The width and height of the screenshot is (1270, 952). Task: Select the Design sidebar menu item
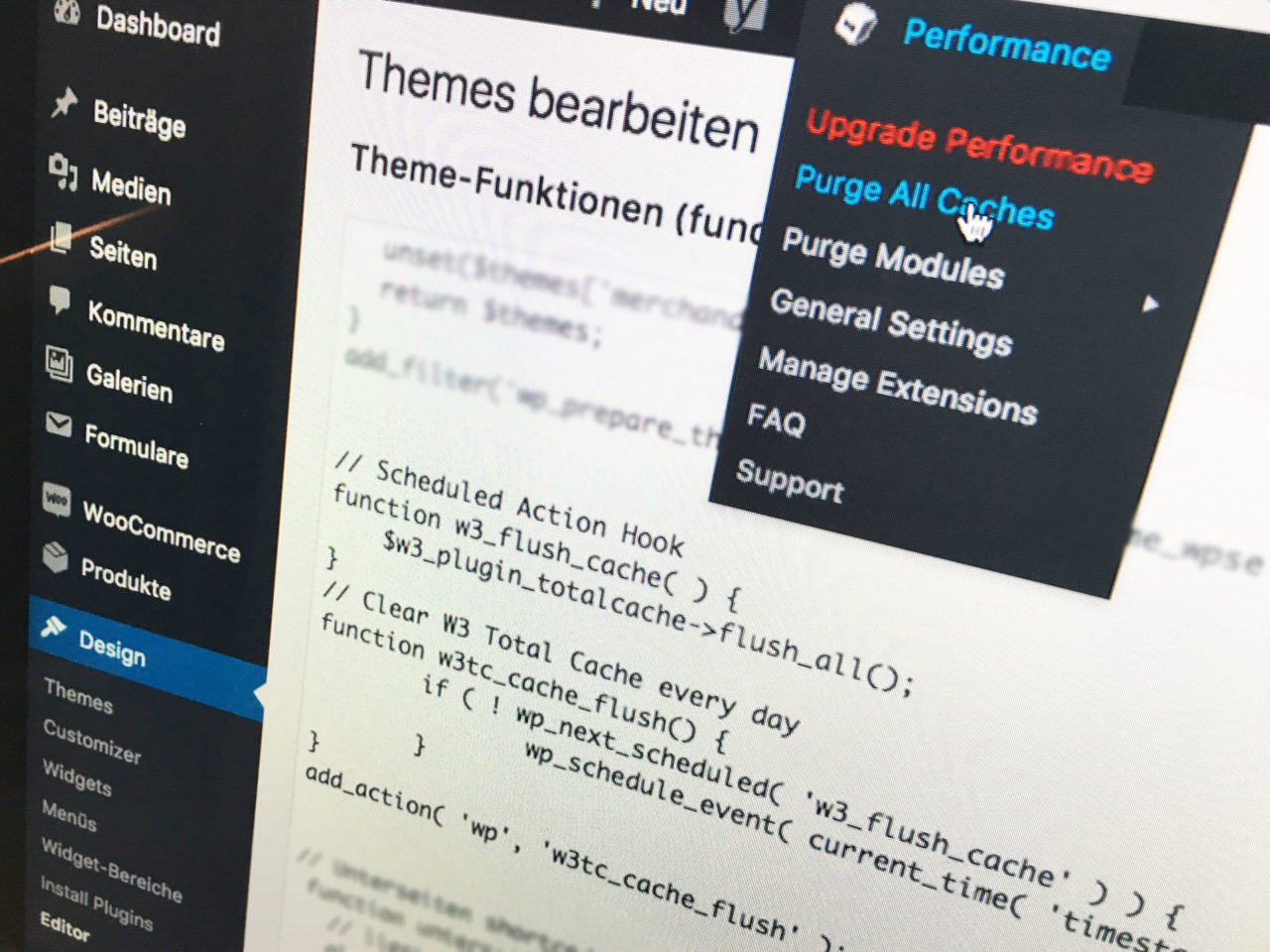(x=111, y=649)
